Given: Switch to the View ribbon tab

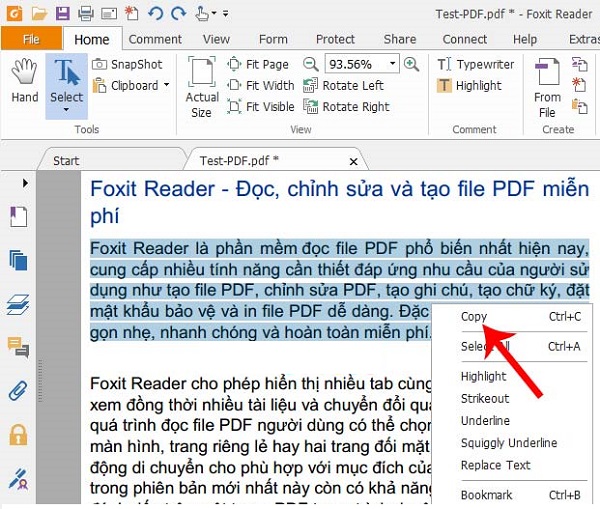Looking at the screenshot, I should (x=216, y=39).
